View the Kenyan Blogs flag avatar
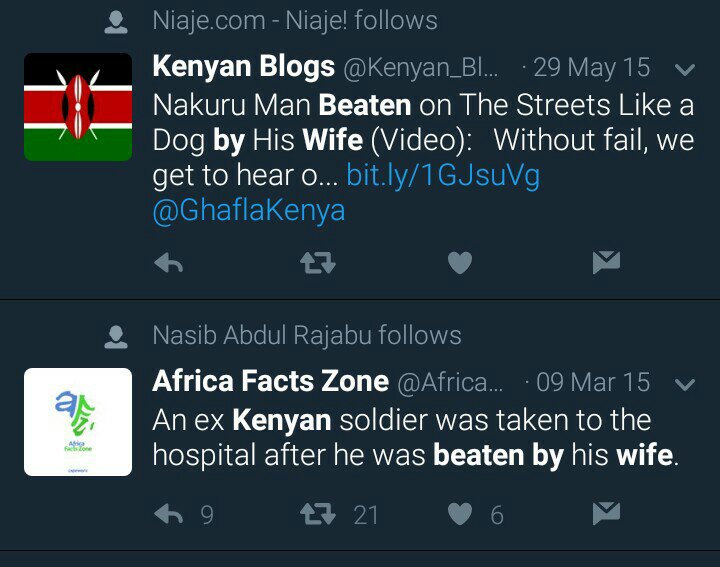 coord(78,107)
